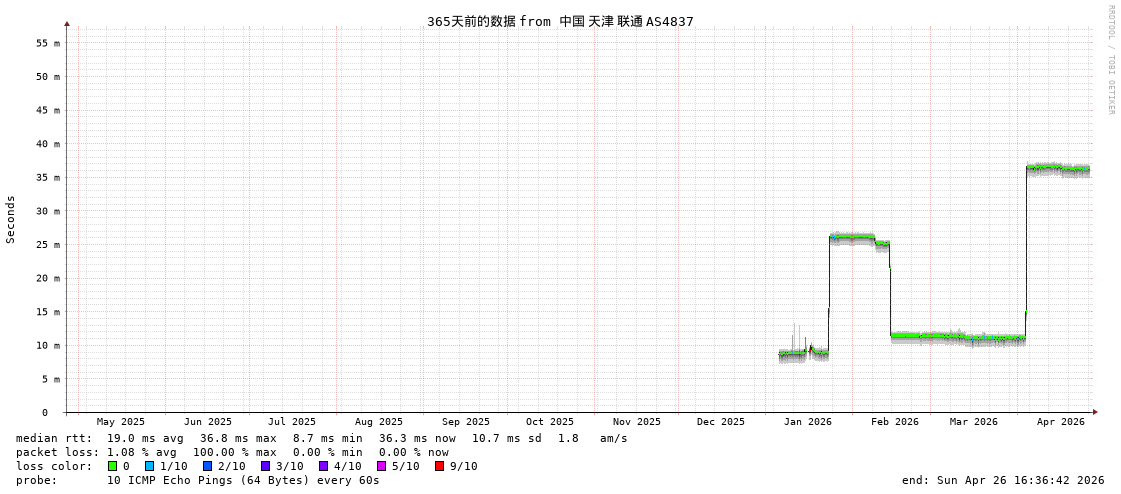This screenshot has height=494, width=1121.
Task: Click the green 0 loss color swatch
Action: coord(112,466)
